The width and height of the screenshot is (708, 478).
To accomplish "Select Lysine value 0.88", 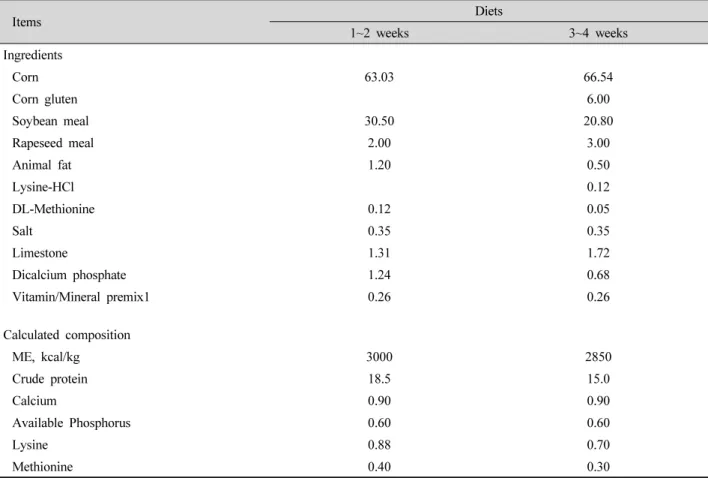I will click(x=379, y=445).
